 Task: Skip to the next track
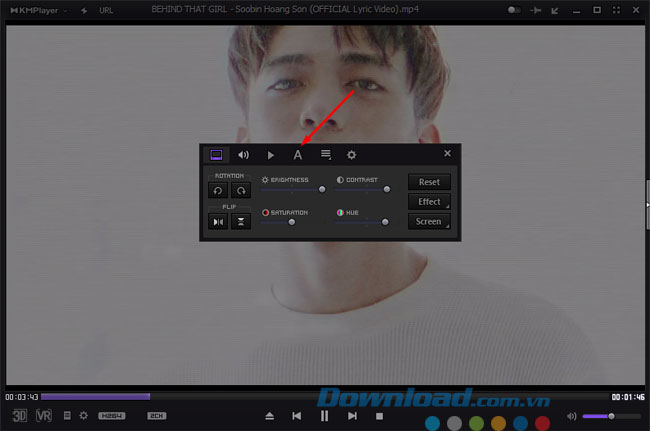click(352, 416)
